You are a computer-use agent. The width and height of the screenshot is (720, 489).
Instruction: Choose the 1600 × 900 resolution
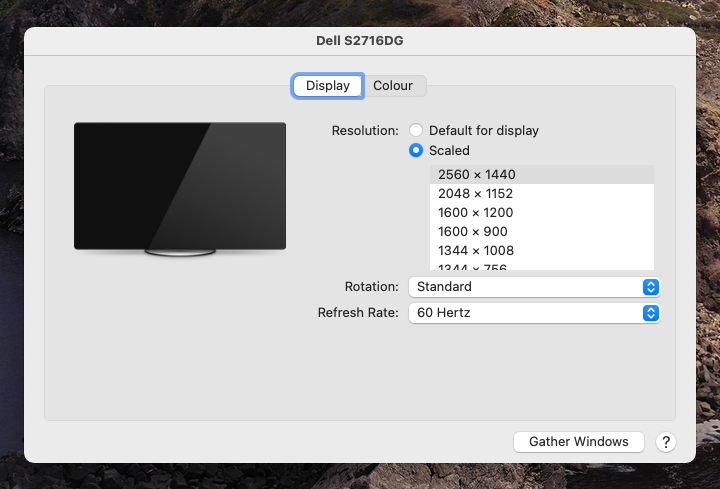click(542, 231)
